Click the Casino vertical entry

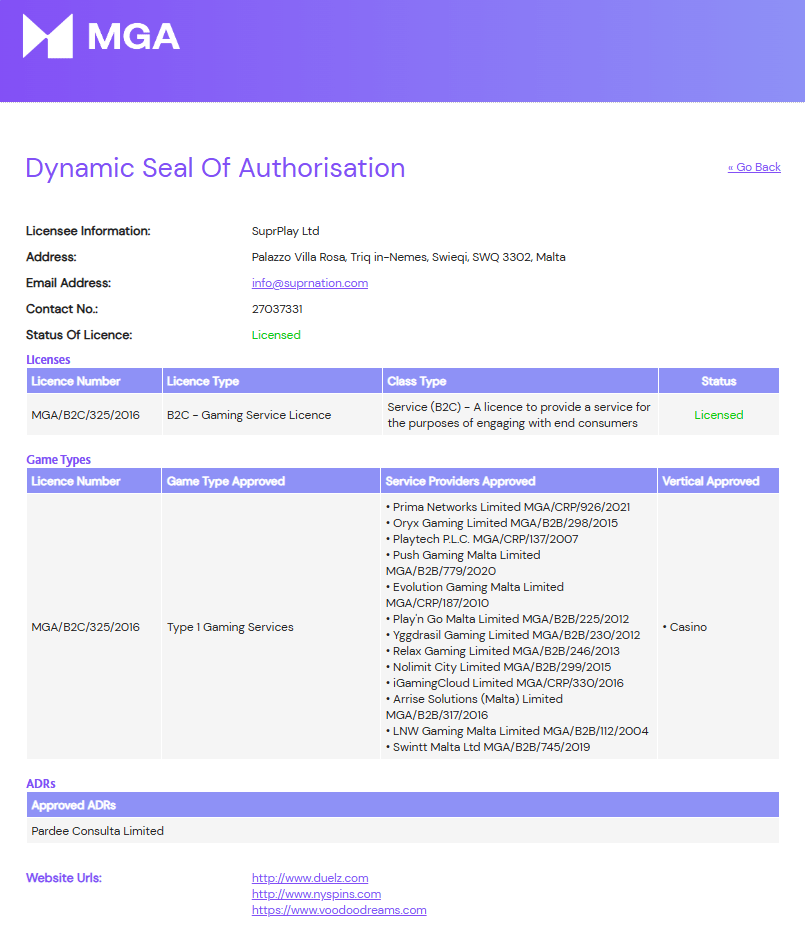coord(685,627)
